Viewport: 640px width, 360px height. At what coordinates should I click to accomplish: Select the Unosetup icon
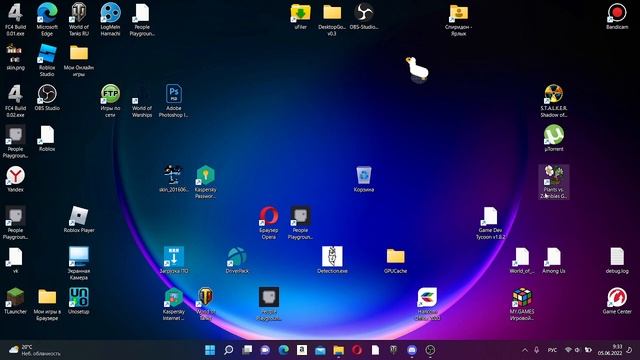(x=79, y=300)
